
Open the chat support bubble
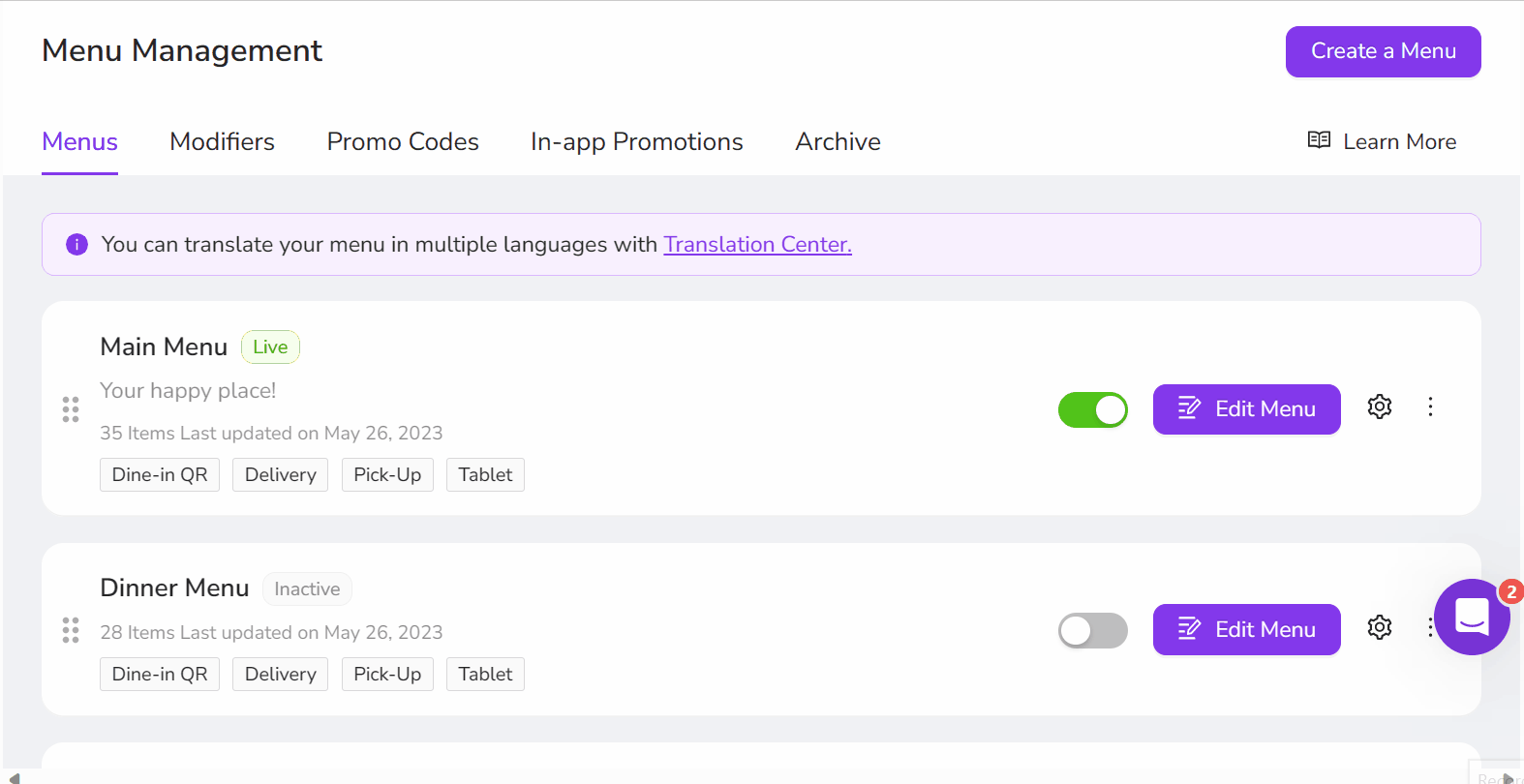click(1472, 617)
